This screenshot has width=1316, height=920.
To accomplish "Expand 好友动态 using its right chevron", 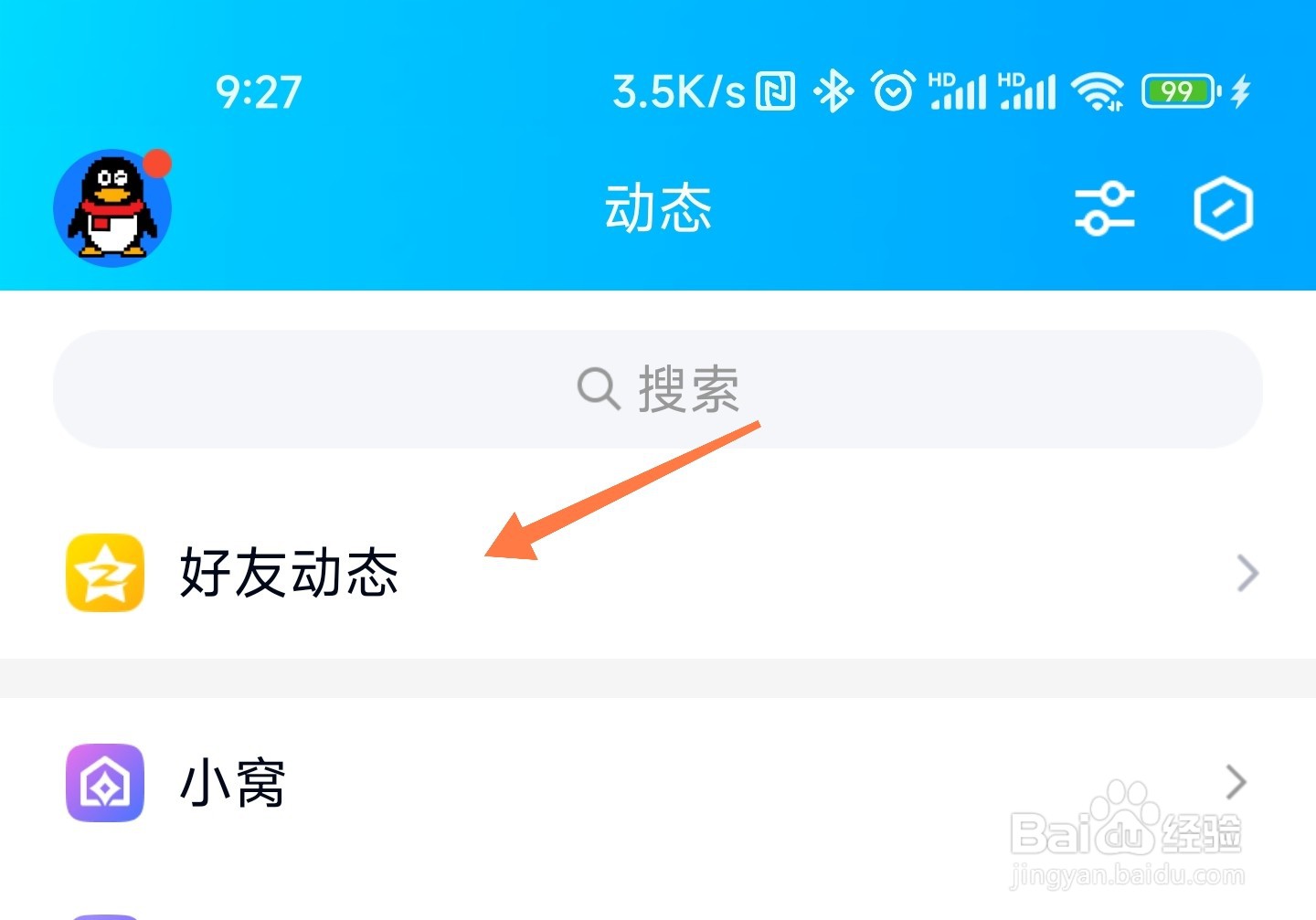I will pyautogui.click(x=1247, y=573).
